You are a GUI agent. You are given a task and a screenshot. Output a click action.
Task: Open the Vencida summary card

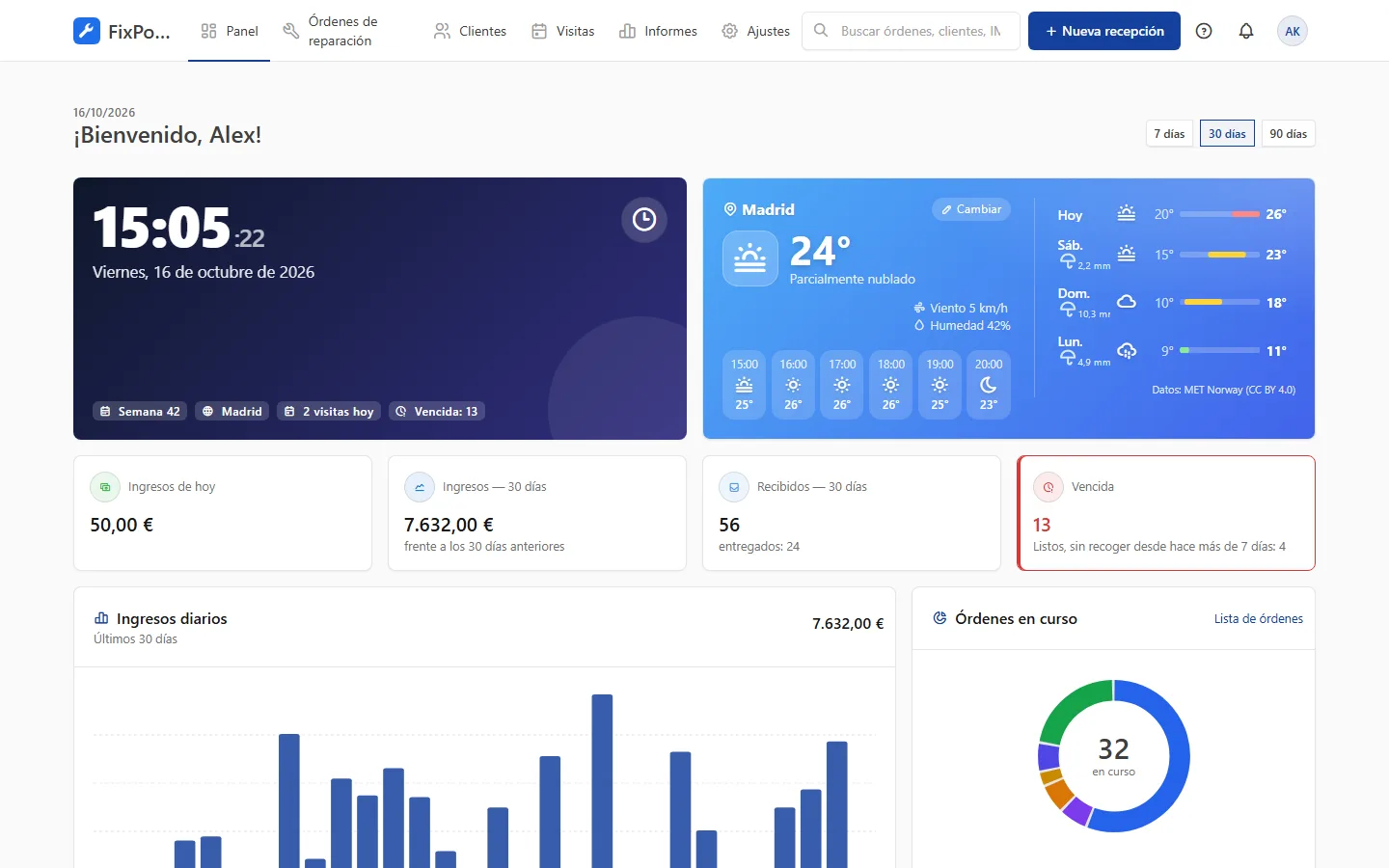point(1166,513)
